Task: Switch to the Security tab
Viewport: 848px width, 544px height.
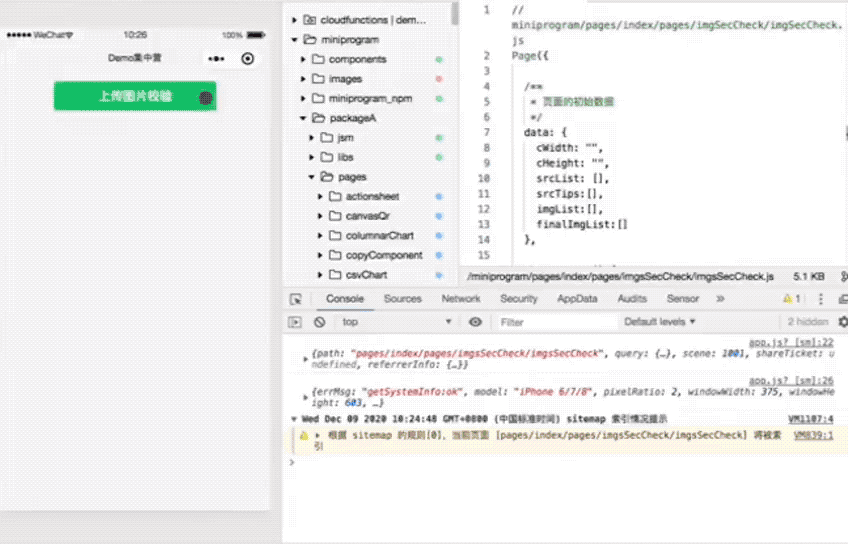Action: (x=519, y=298)
